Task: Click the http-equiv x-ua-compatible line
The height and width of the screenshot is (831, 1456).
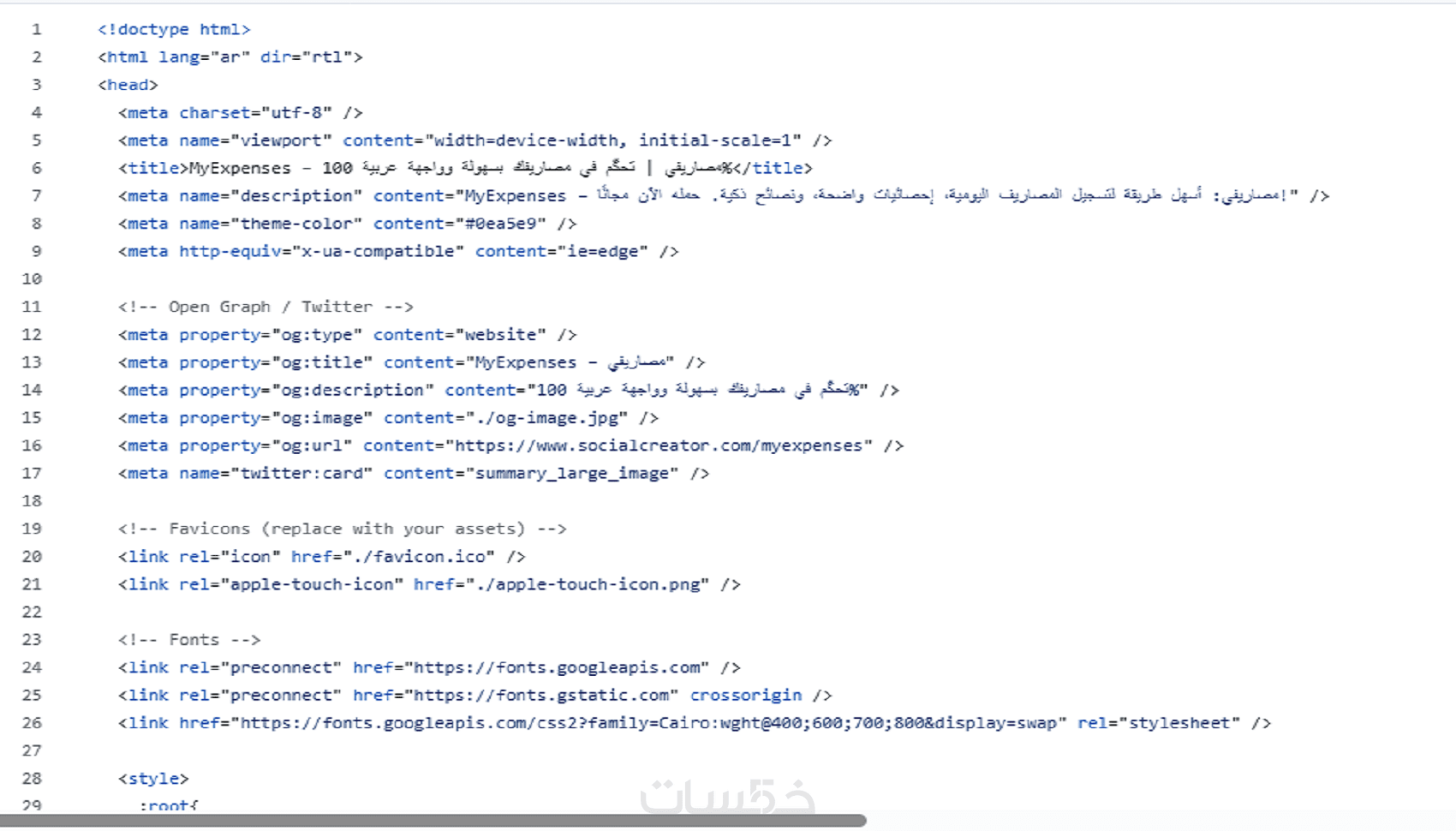Action: (x=398, y=251)
